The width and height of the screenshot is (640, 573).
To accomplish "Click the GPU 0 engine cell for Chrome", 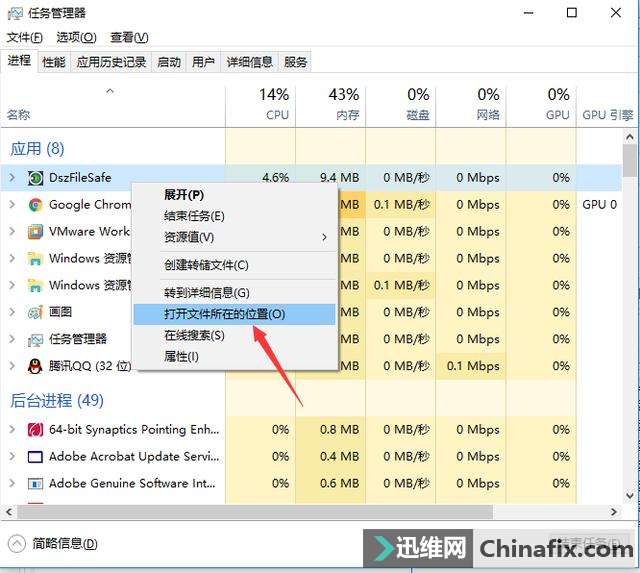I will coord(599,204).
